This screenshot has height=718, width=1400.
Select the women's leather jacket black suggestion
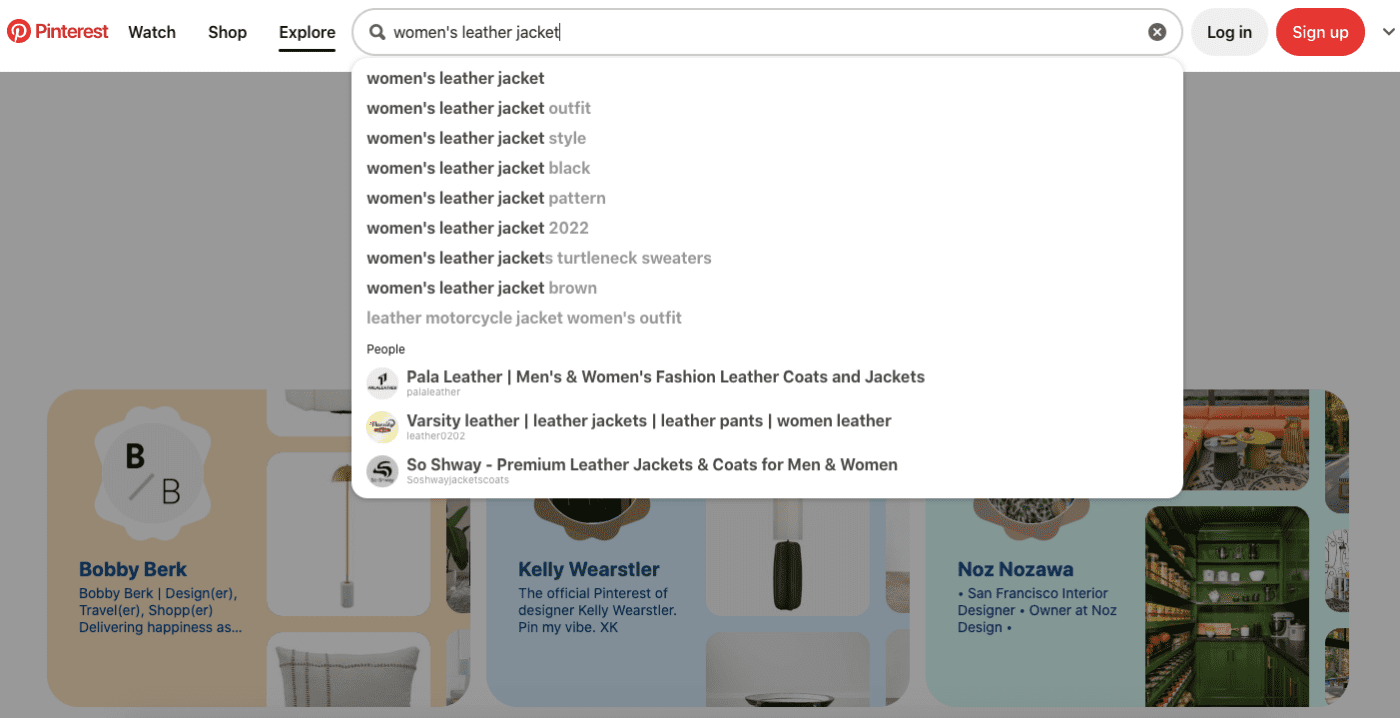478,167
